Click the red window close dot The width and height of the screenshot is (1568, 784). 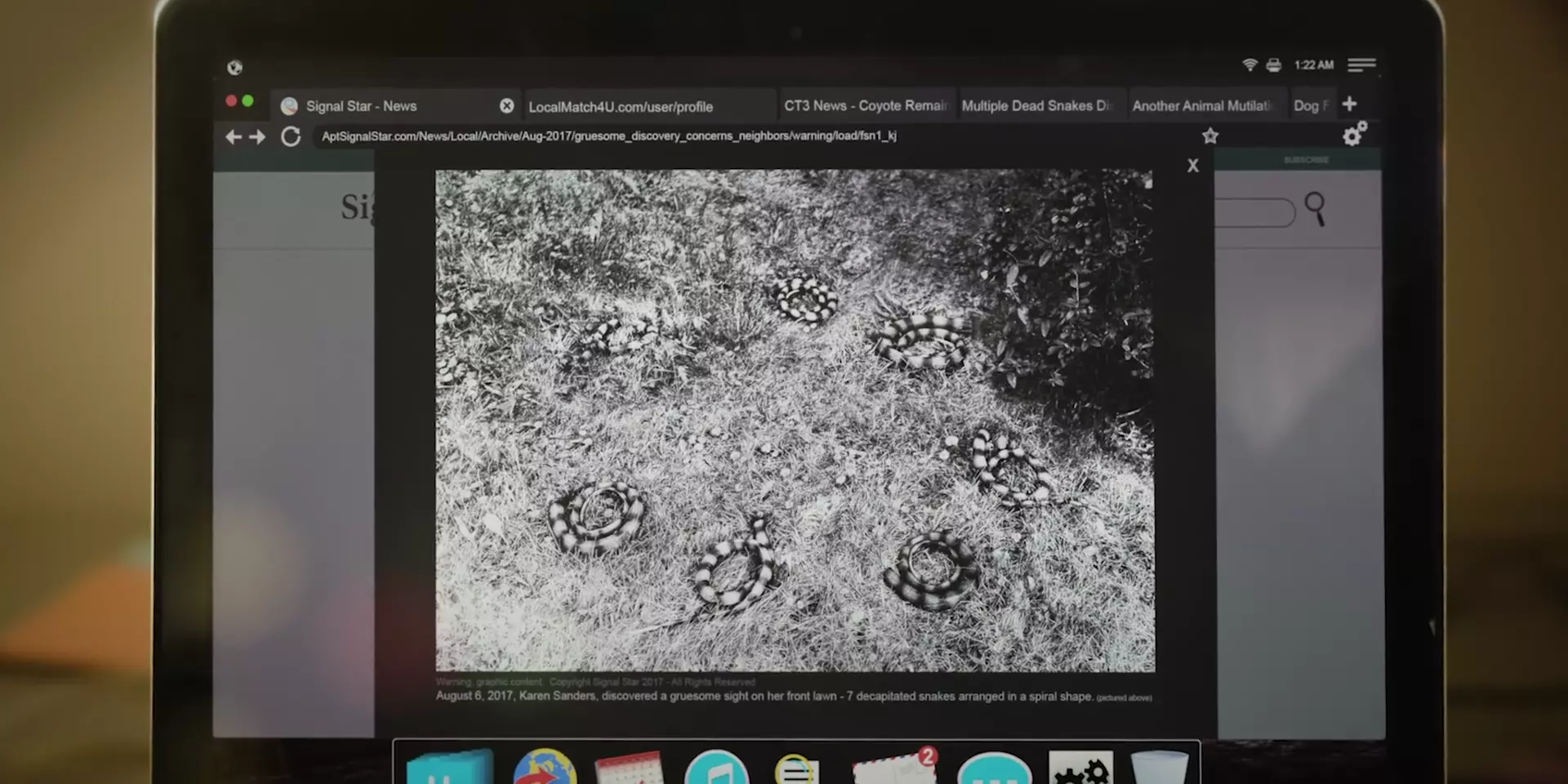(231, 100)
